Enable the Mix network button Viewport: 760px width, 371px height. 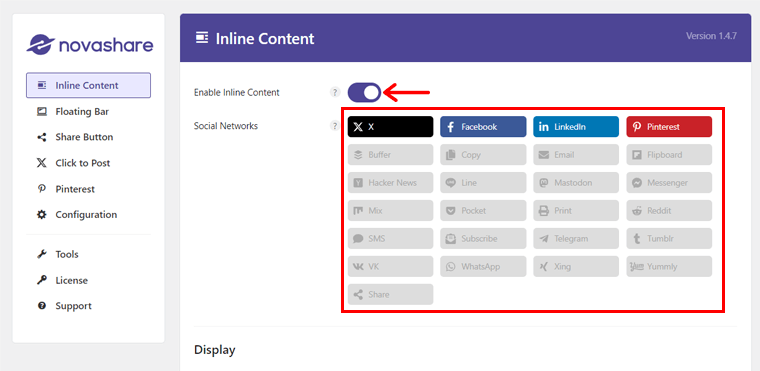(x=390, y=210)
